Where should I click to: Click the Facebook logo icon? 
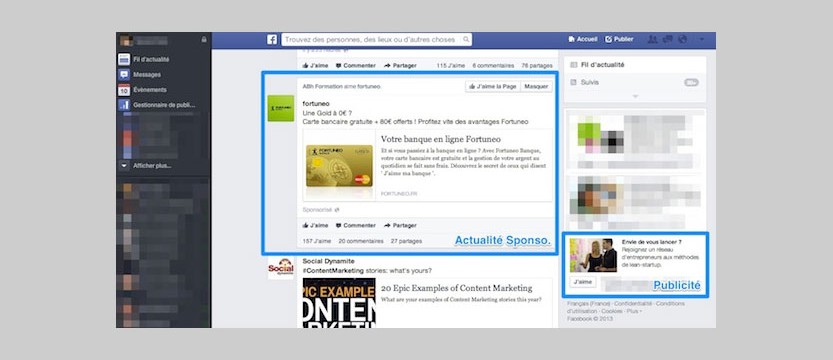(272, 40)
